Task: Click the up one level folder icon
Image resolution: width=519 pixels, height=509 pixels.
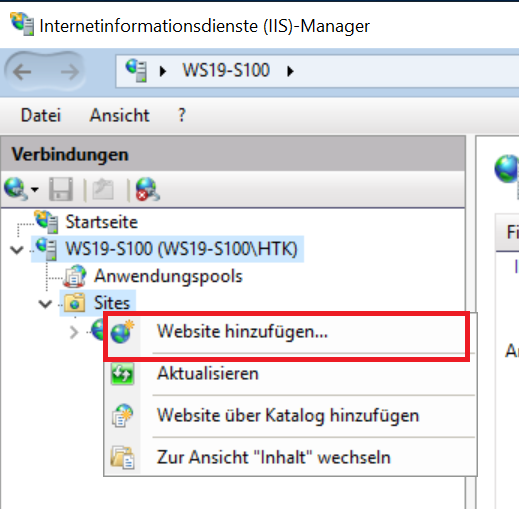Action: tap(103, 189)
